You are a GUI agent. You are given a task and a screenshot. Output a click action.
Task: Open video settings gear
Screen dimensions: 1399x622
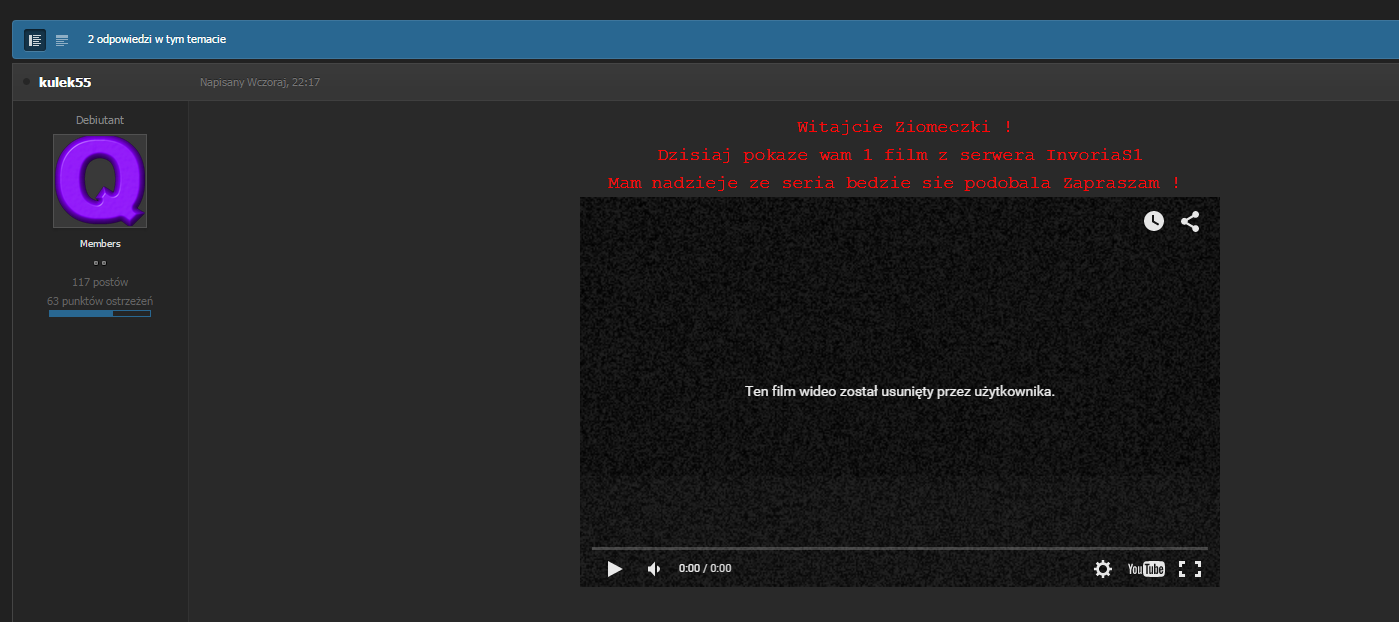(1103, 568)
